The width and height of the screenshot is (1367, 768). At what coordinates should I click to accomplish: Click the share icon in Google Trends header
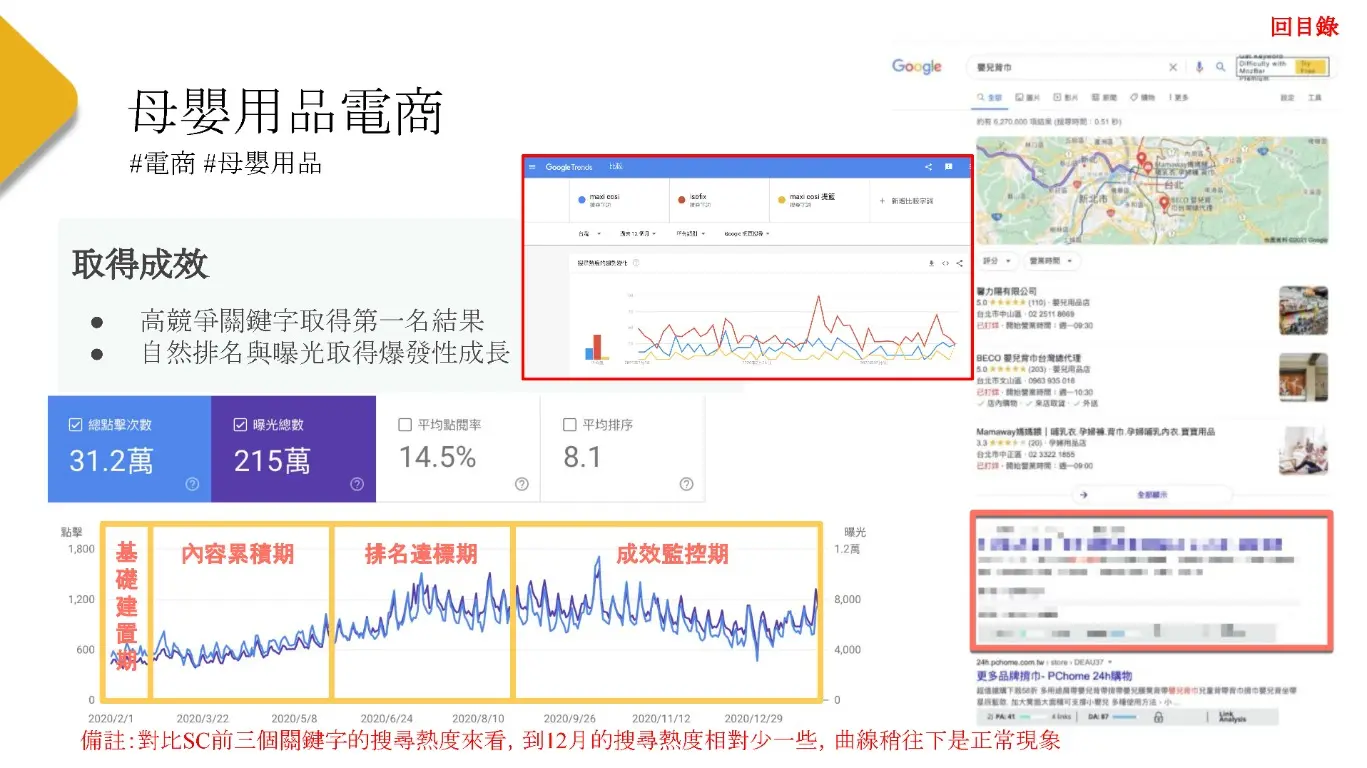pos(929,167)
